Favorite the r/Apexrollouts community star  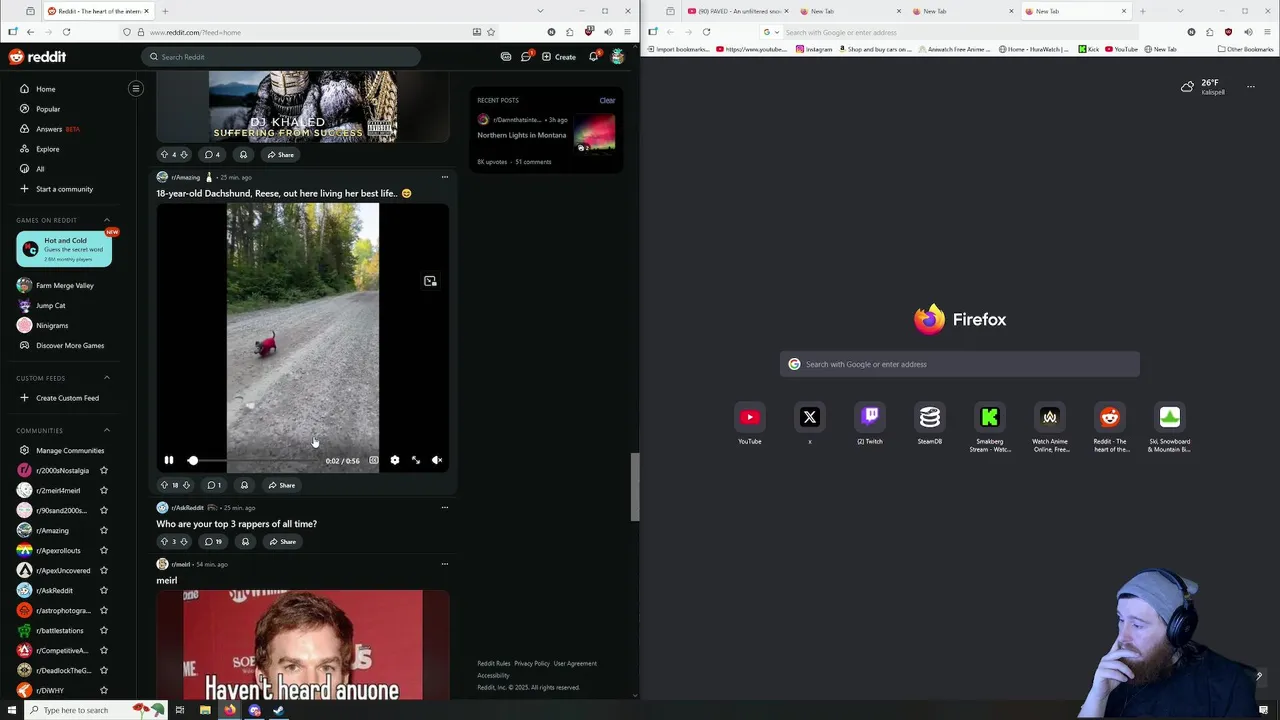[104, 550]
